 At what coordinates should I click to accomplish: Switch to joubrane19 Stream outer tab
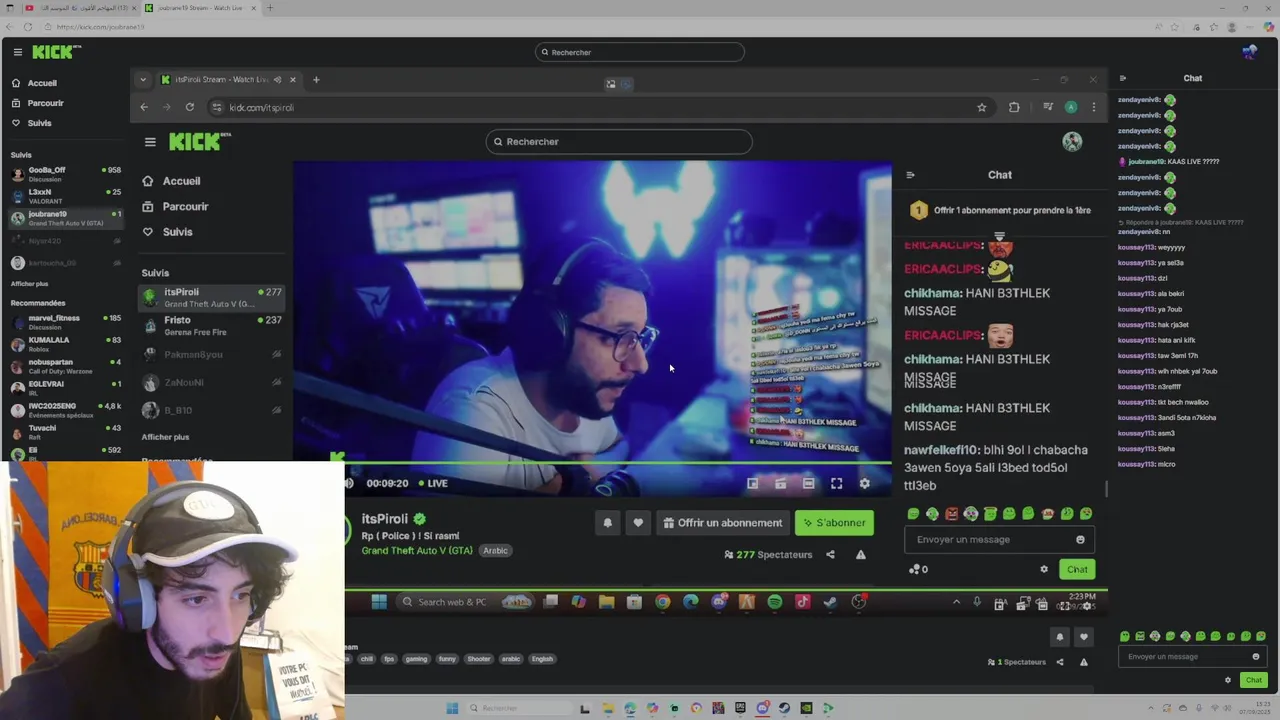click(x=199, y=8)
